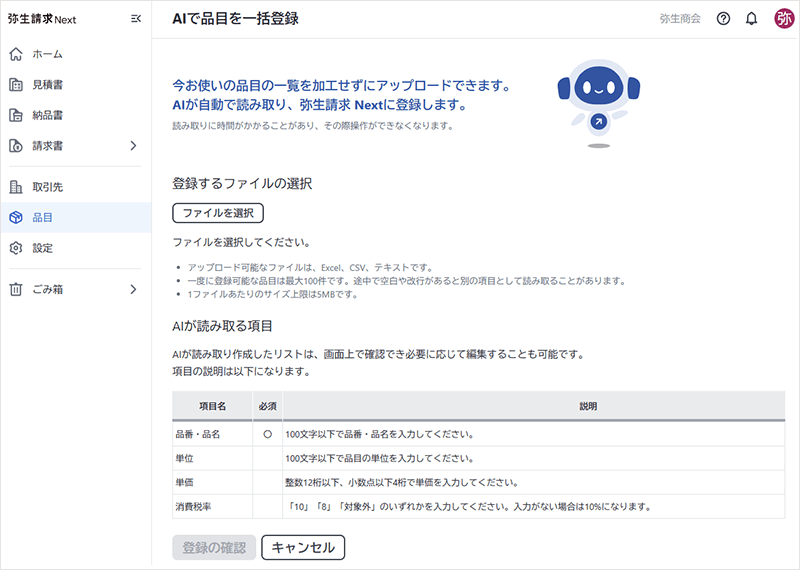Screen dimensions: 800x570
Task: Click the 説明 column header
Action: coord(534,406)
